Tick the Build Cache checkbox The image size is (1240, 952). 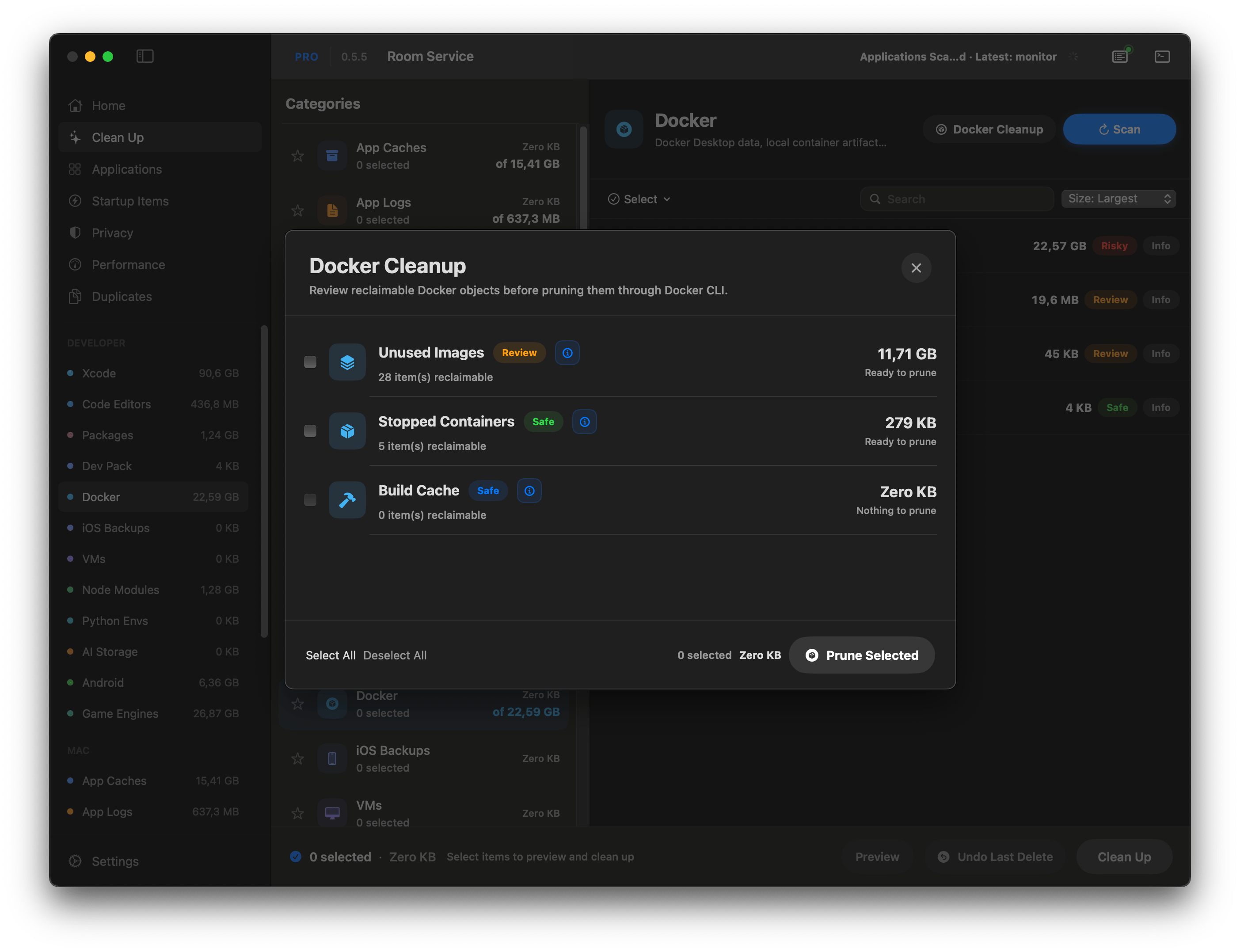click(310, 500)
